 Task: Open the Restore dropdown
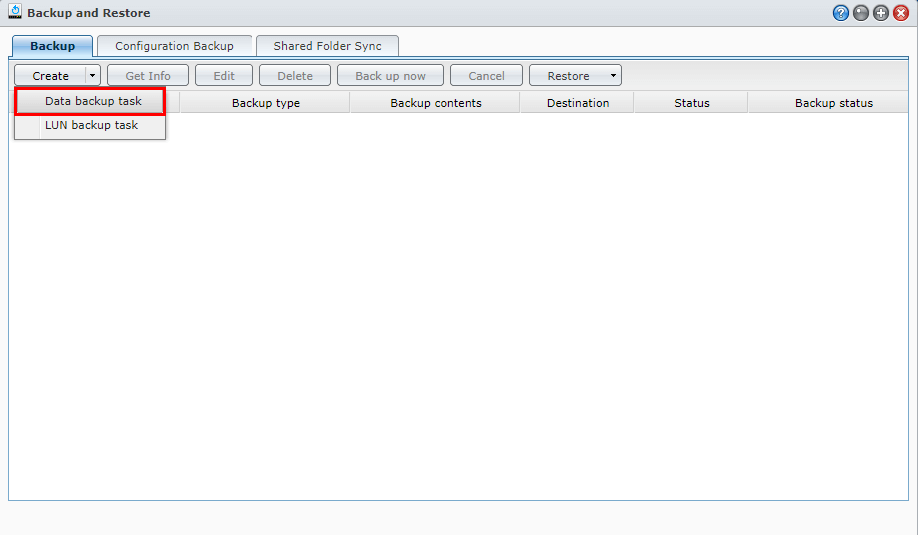(x=575, y=76)
